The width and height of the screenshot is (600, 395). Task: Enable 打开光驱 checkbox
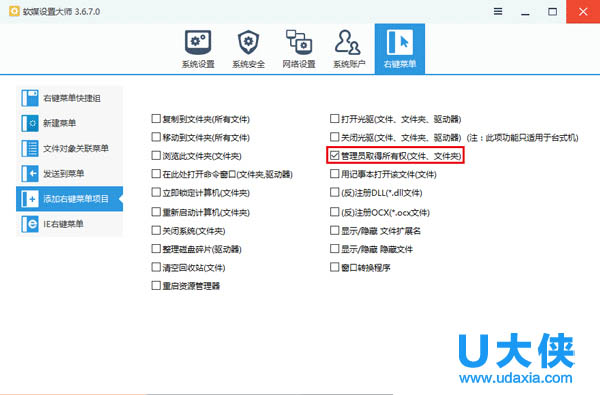point(334,119)
